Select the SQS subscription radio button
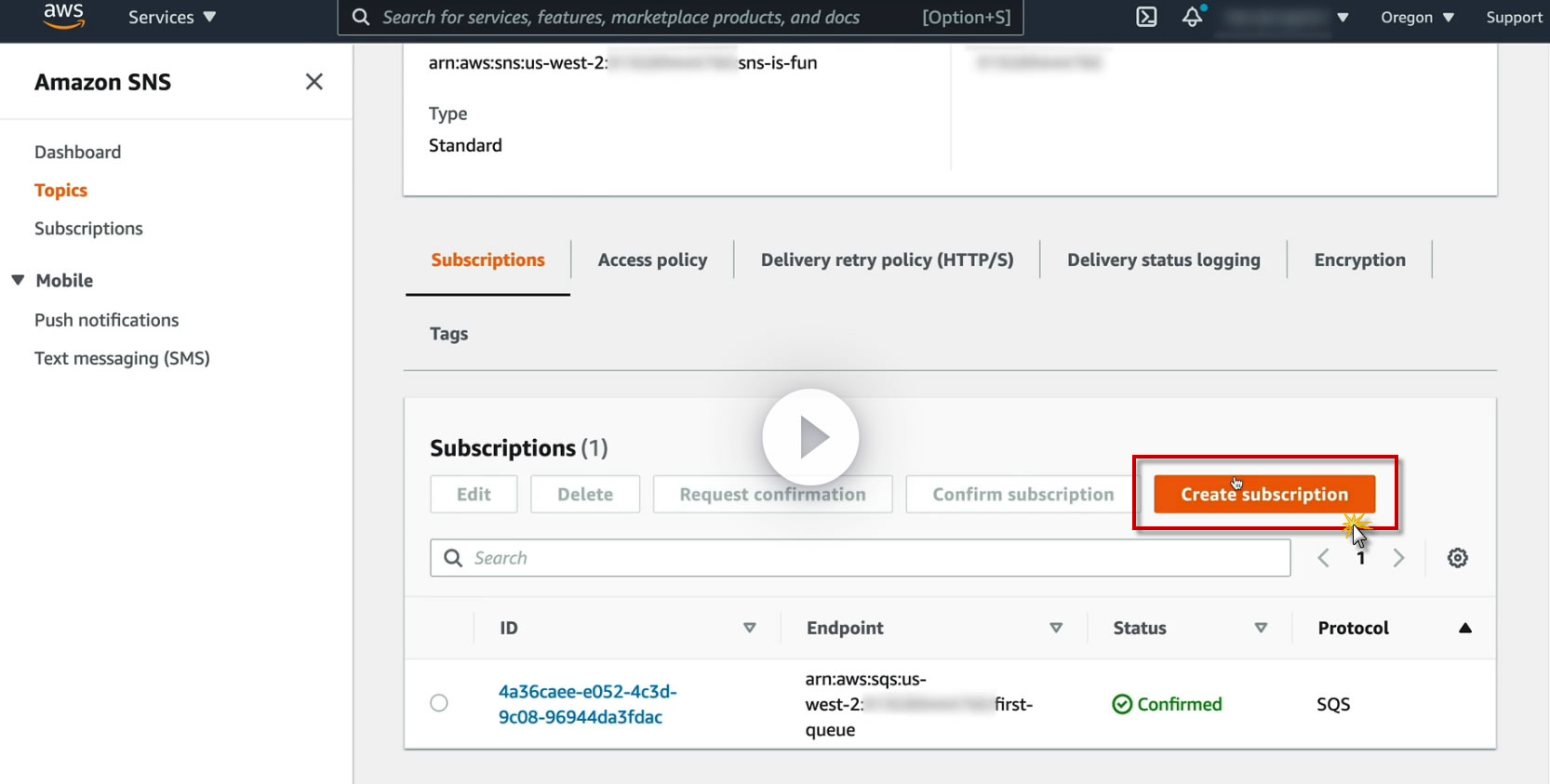The width and height of the screenshot is (1550, 784). 439,703
